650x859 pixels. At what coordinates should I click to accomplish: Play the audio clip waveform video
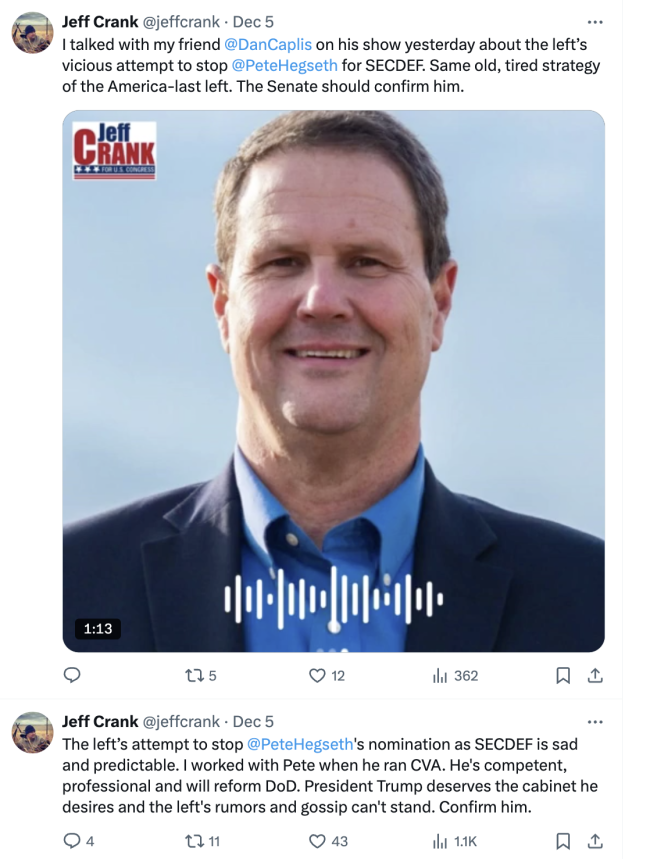coord(333,381)
